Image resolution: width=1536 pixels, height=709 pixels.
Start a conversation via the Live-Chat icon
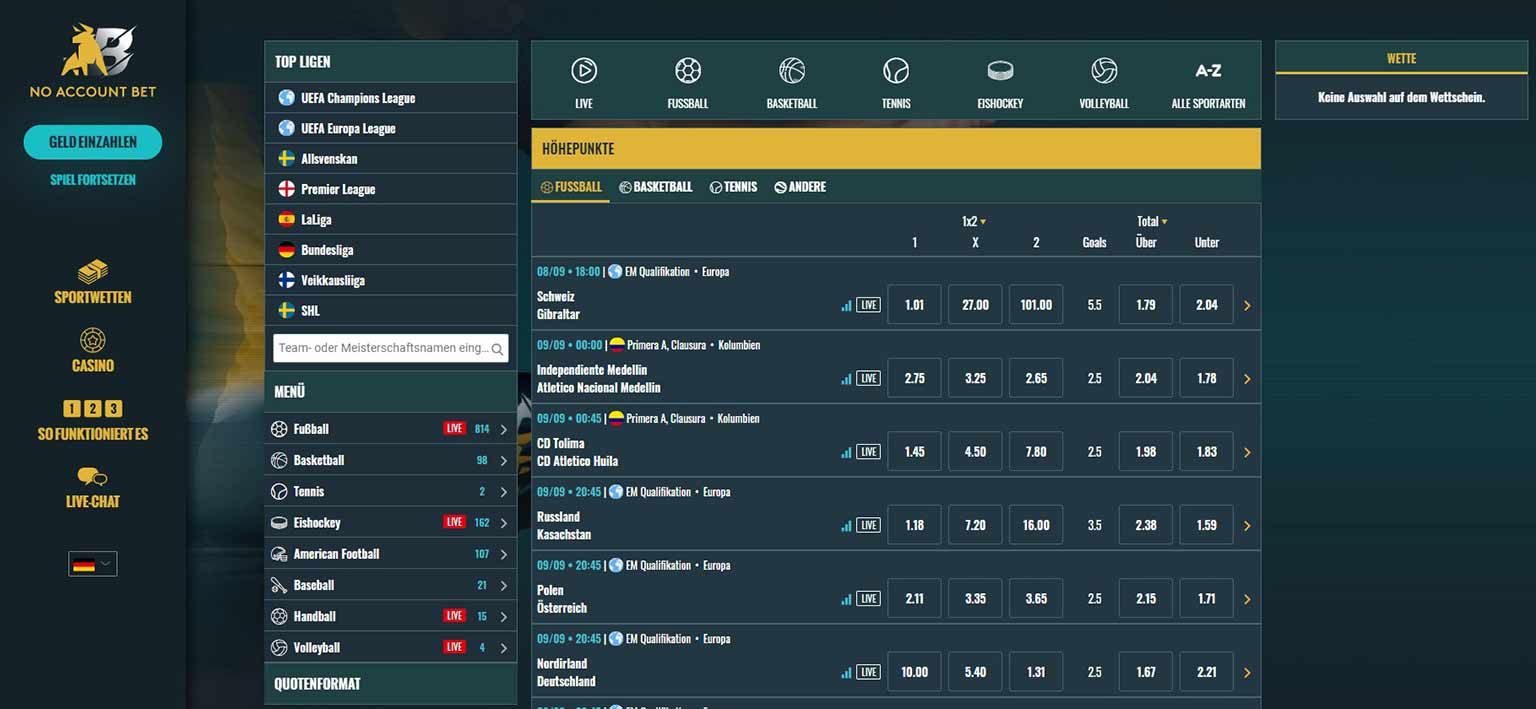coord(92,487)
